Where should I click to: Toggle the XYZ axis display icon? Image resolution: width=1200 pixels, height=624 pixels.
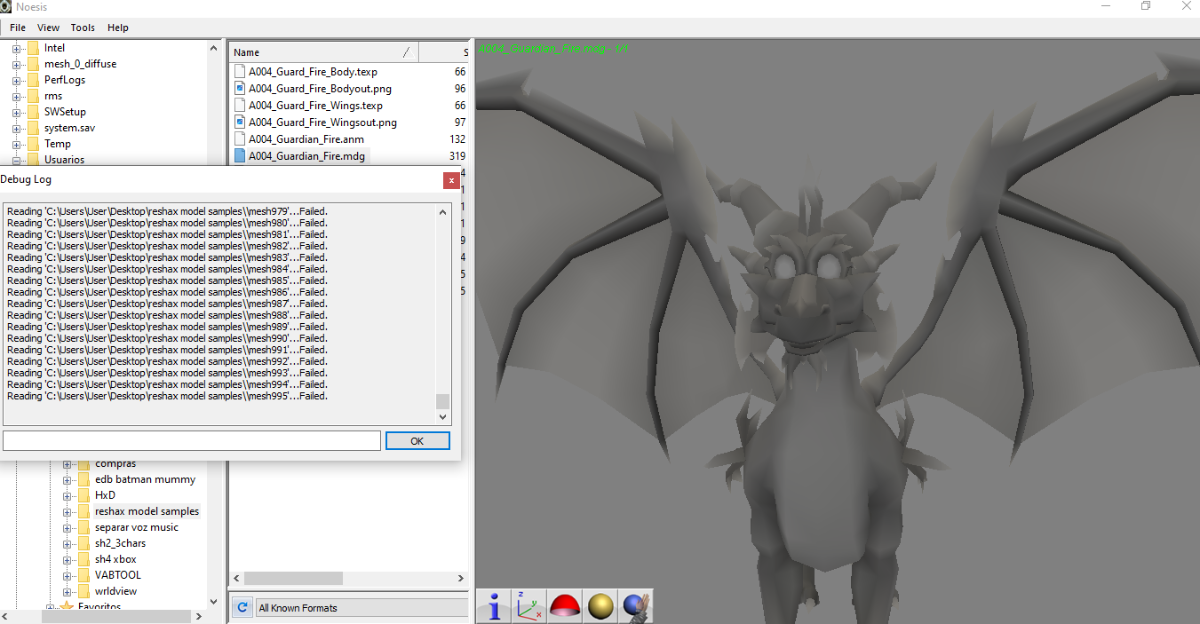tap(530, 606)
